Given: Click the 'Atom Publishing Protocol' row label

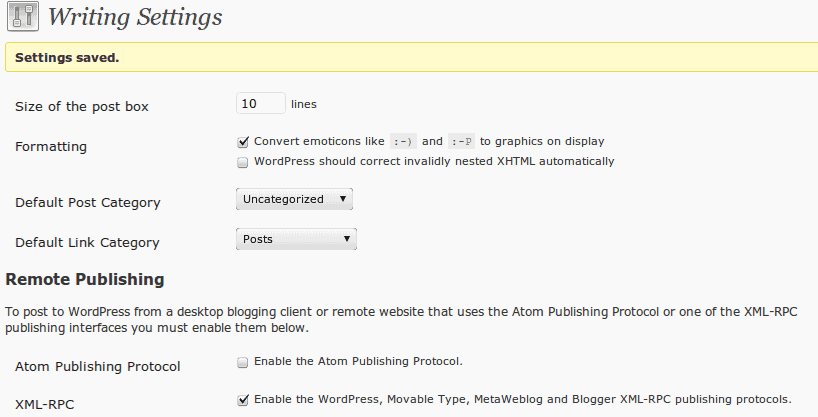Looking at the screenshot, I should pos(98,366).
